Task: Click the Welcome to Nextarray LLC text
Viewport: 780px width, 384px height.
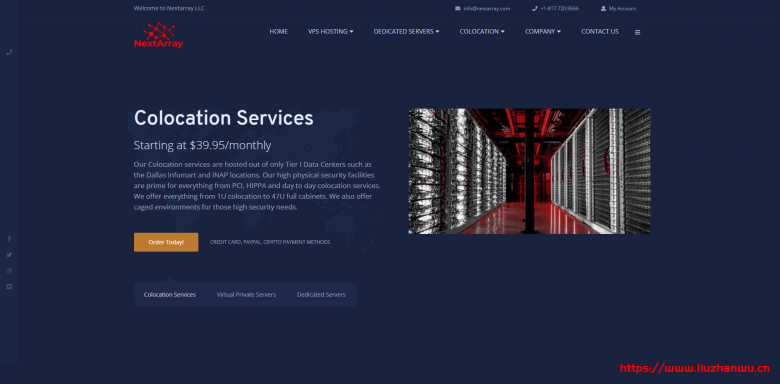Action: [169, 8]
